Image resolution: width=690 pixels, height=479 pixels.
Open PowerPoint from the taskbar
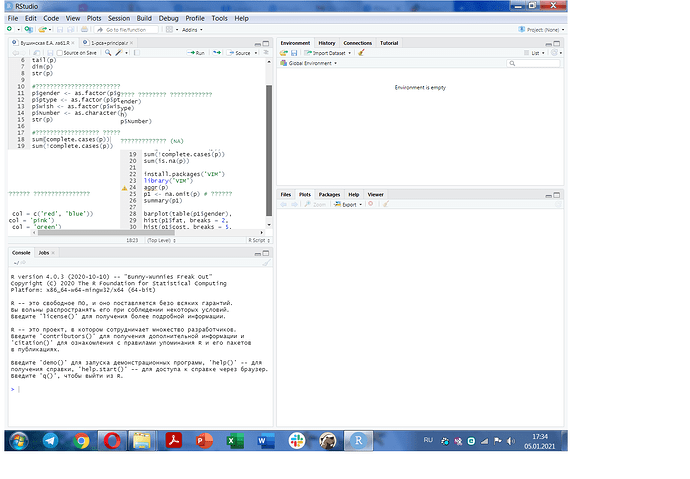click(x=204, y=440)
